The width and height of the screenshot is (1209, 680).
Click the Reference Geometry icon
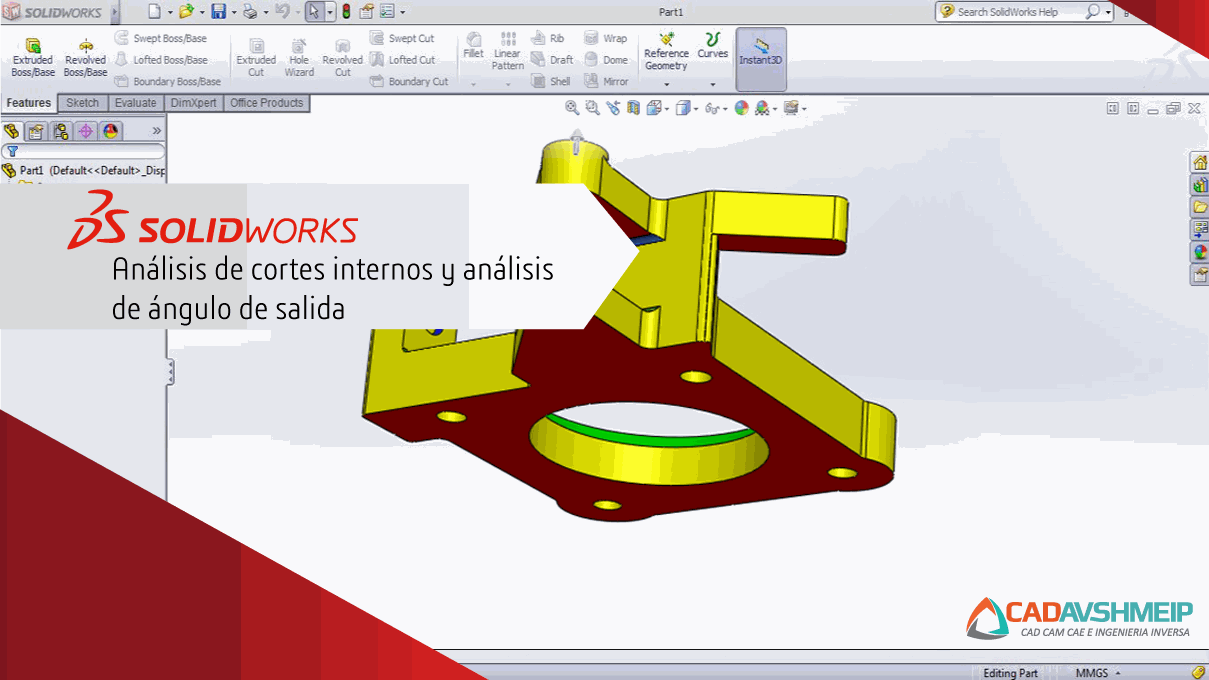tap(666, 52)
